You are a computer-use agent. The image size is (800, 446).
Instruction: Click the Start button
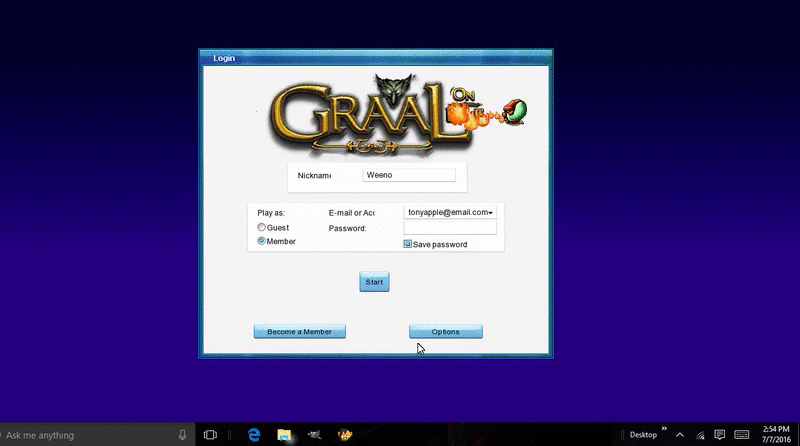[374, 282]
